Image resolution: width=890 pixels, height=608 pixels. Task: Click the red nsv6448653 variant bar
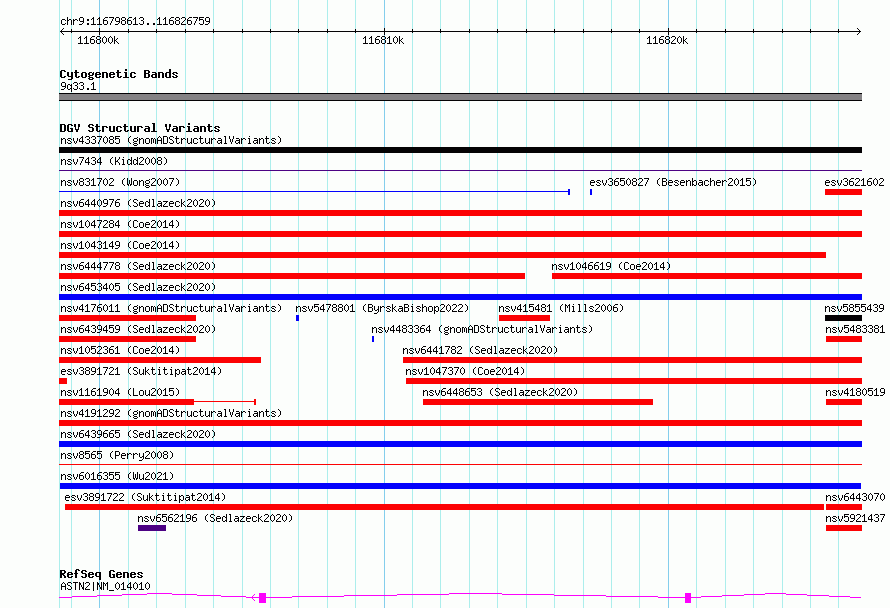coord(538,402)
